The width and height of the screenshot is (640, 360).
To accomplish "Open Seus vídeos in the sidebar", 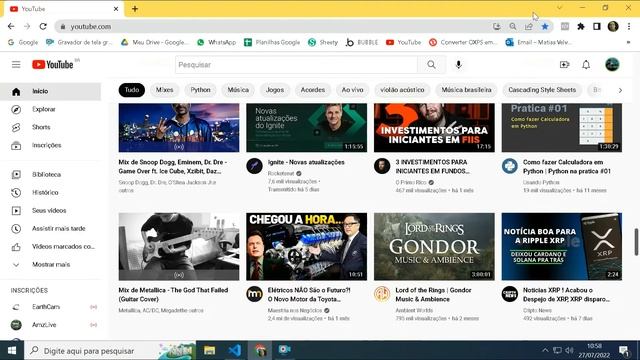I will coord(51,211).
